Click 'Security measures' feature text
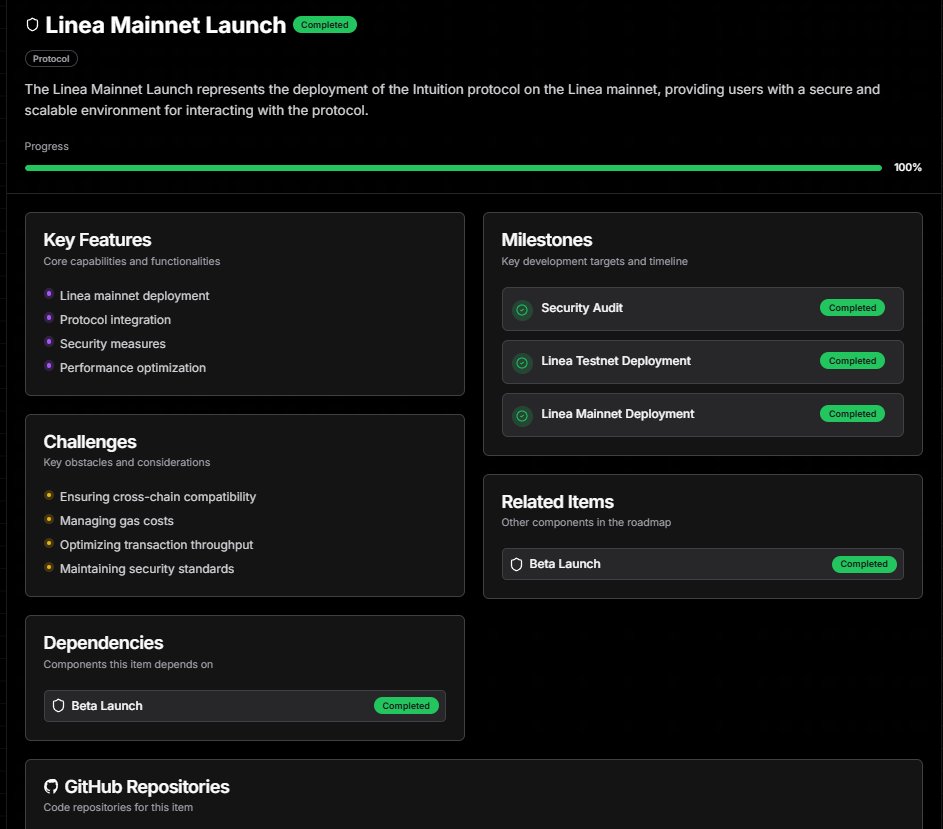The width and height of the screenshot is (943, 829). coord(112,344)
